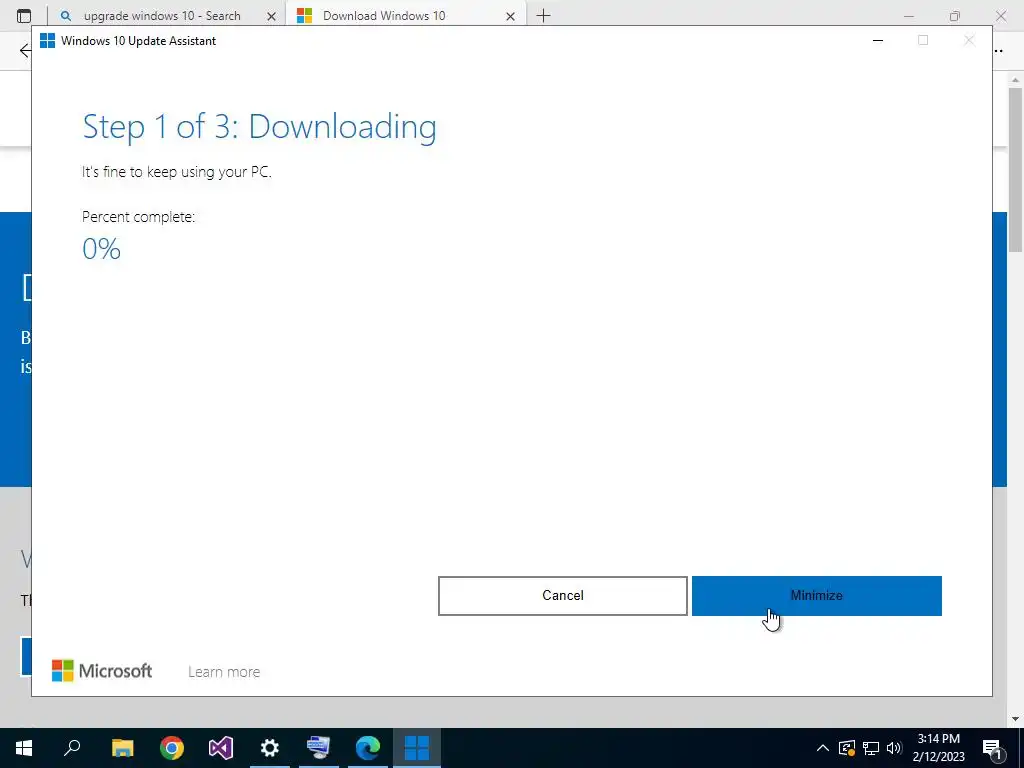This screenshot has height=768, width=1024.
Task: Go back in the Edge browser
Action: 25,50
